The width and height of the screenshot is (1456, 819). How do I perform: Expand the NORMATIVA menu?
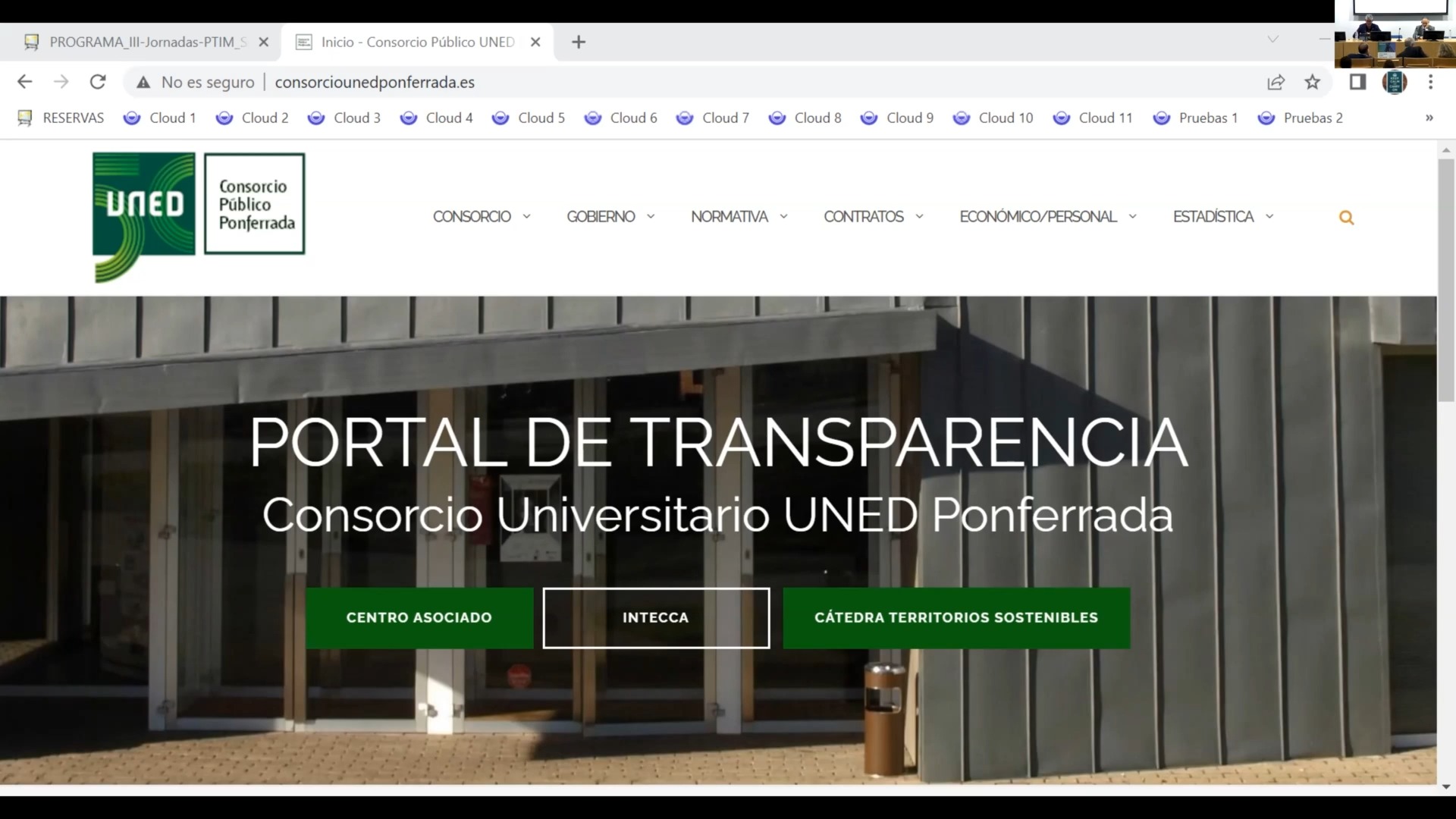[739, 217]
